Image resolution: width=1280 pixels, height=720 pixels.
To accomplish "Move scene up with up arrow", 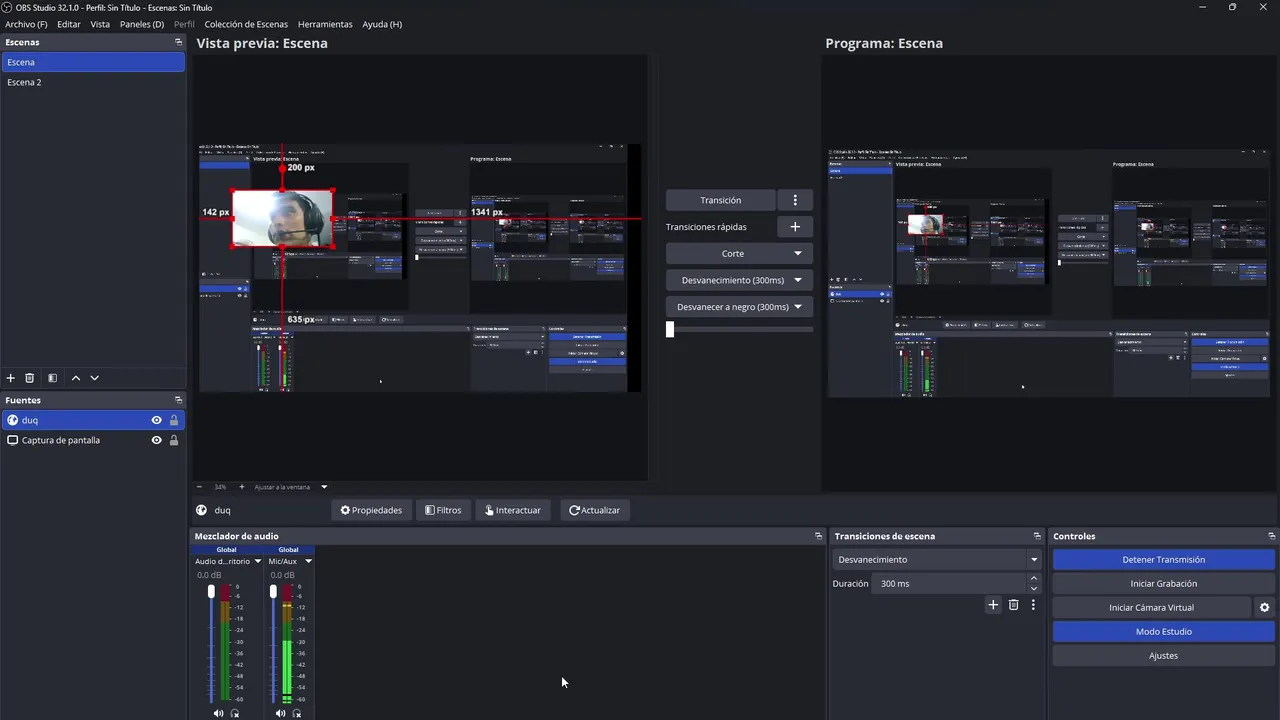I will [76, 378].
